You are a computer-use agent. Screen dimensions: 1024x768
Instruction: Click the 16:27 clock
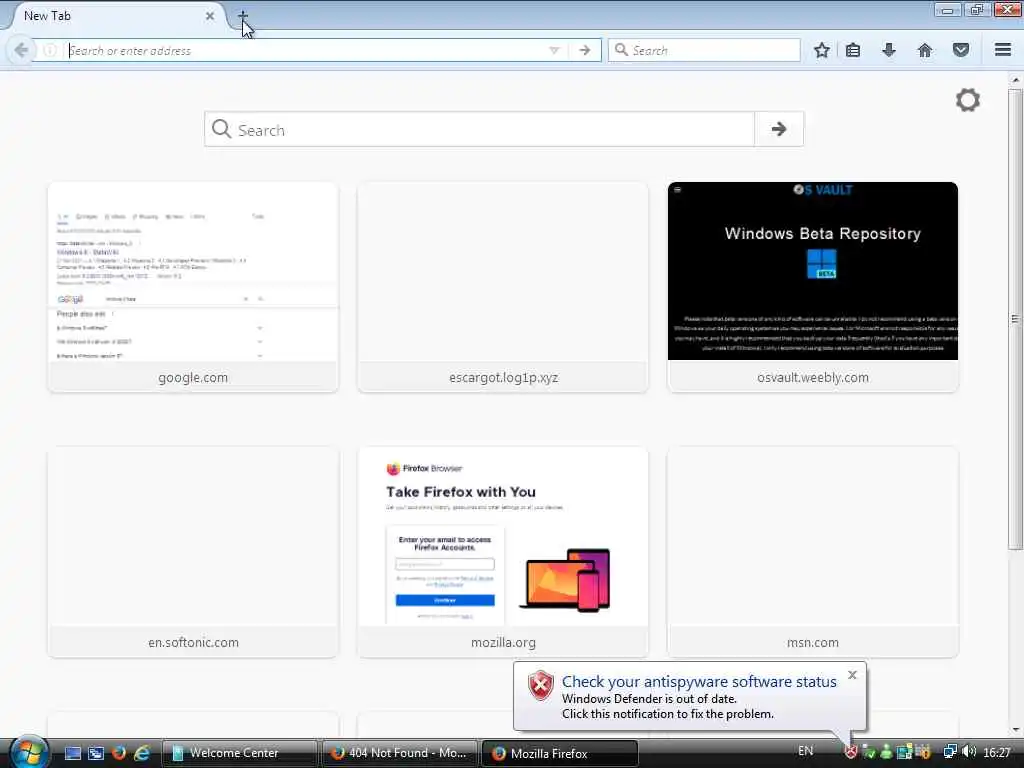997,752
